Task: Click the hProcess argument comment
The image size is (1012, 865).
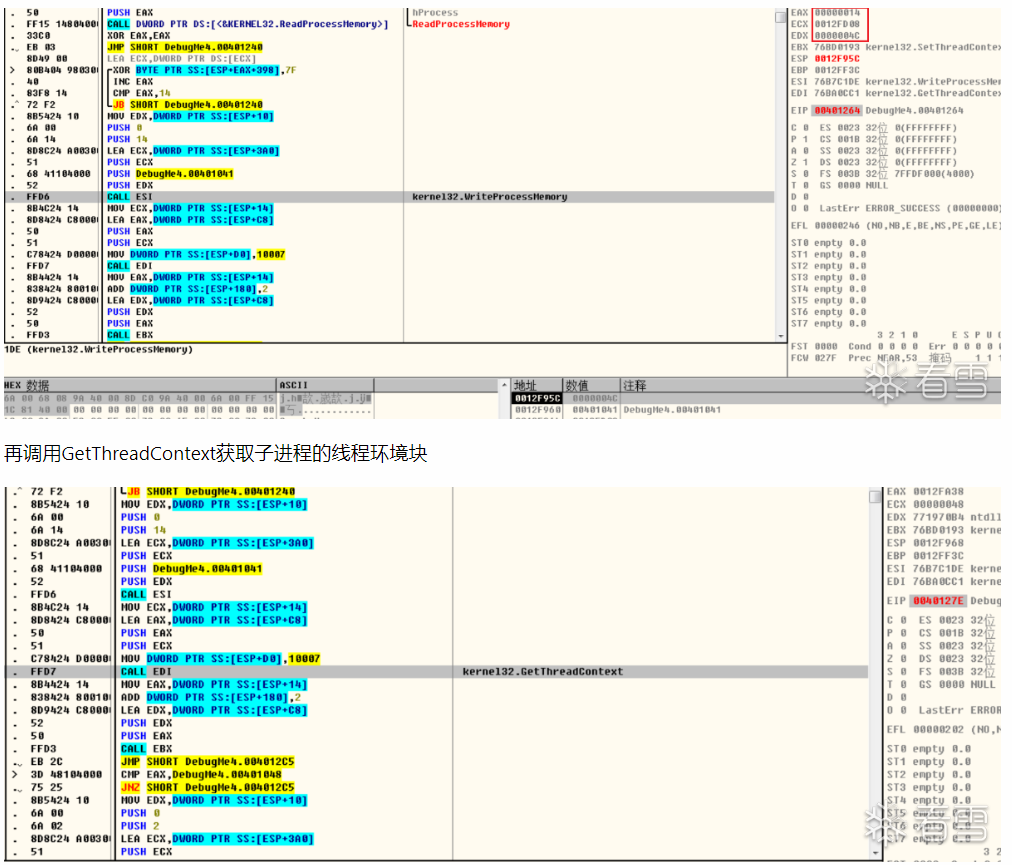Action: (x=435, y=13)
